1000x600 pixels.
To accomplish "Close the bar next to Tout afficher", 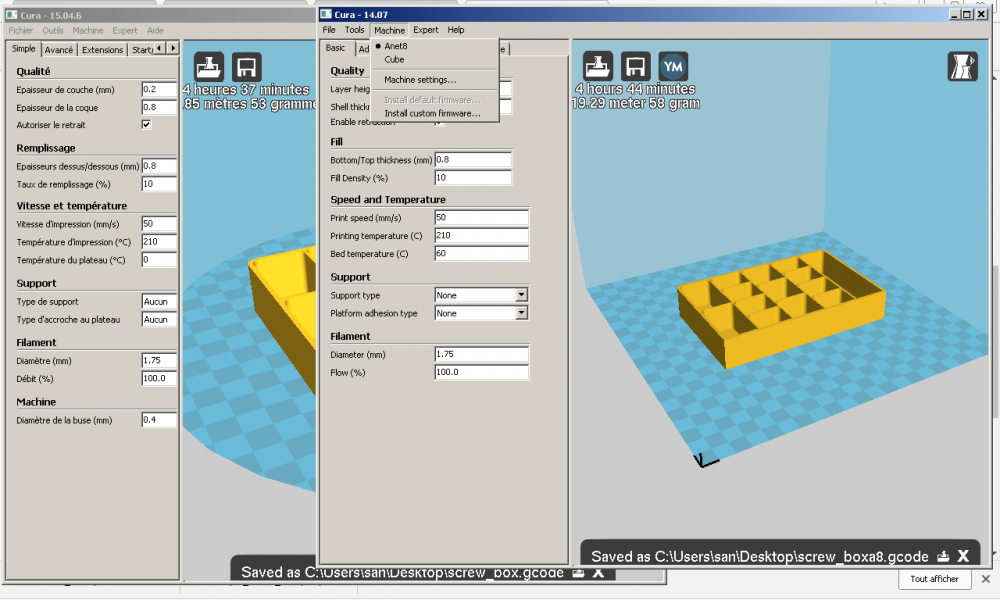I will click(985, 579).
